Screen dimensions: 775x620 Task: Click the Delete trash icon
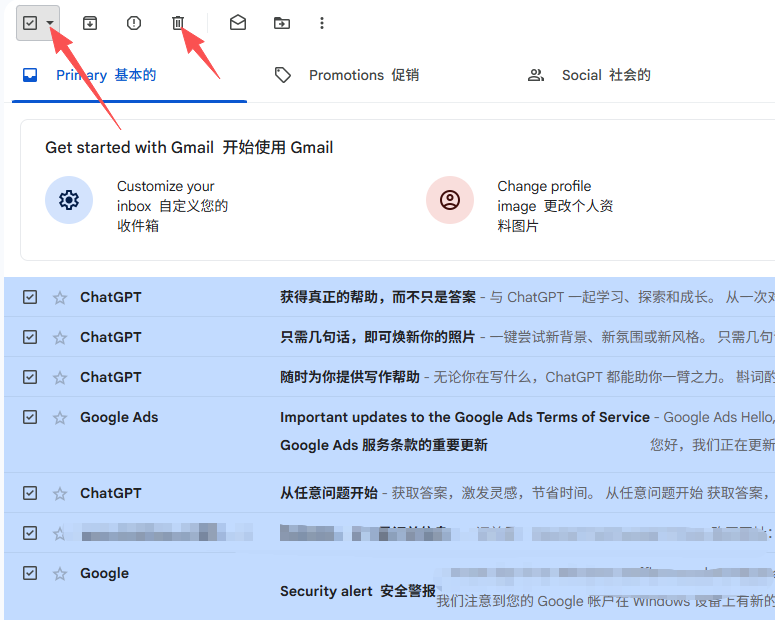pos(178,23)
